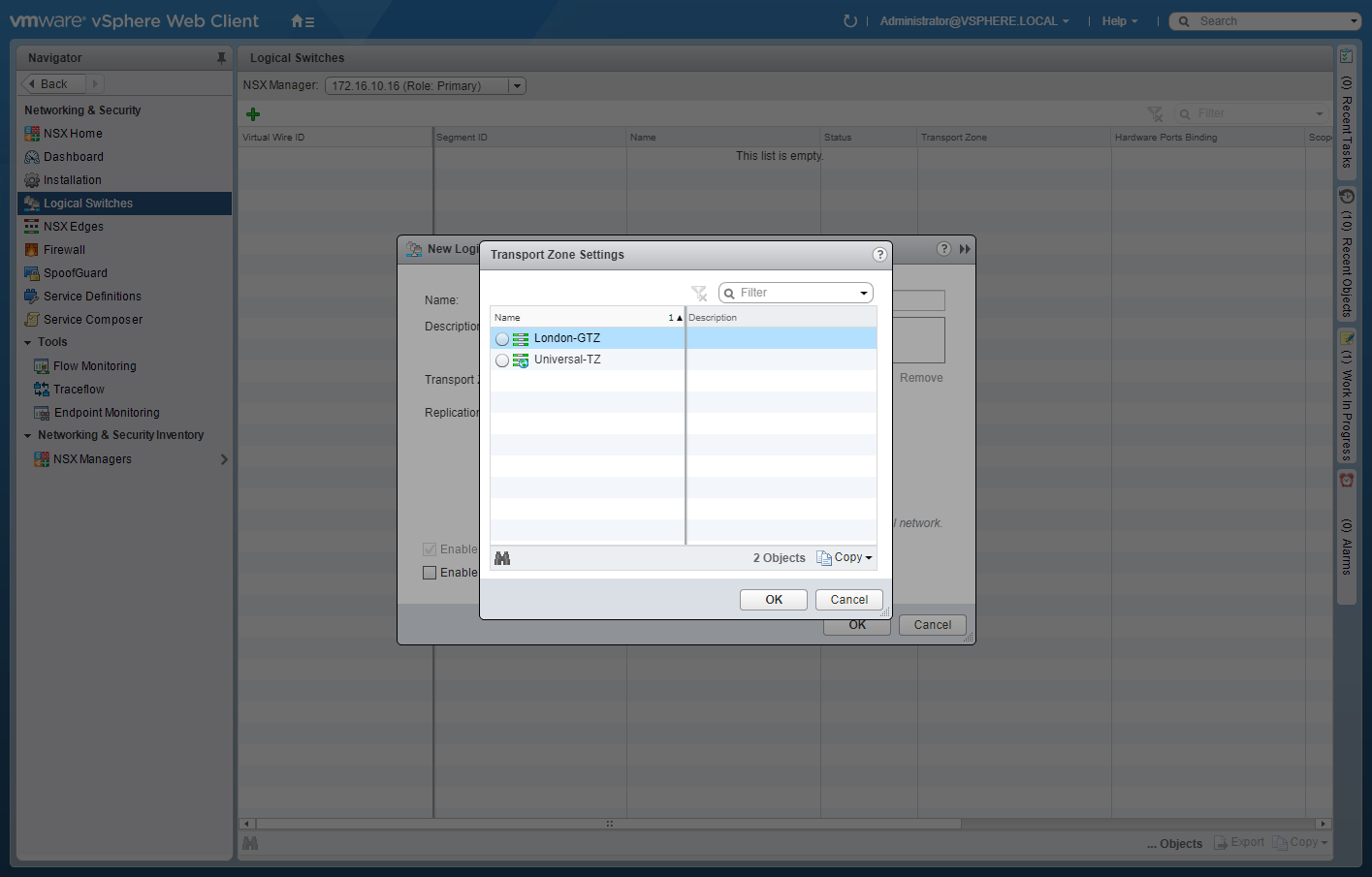This screenshot has height=877, width=1372.
Task: Cancel the Transport Zone Settings dialog
Action: [848, 600]
